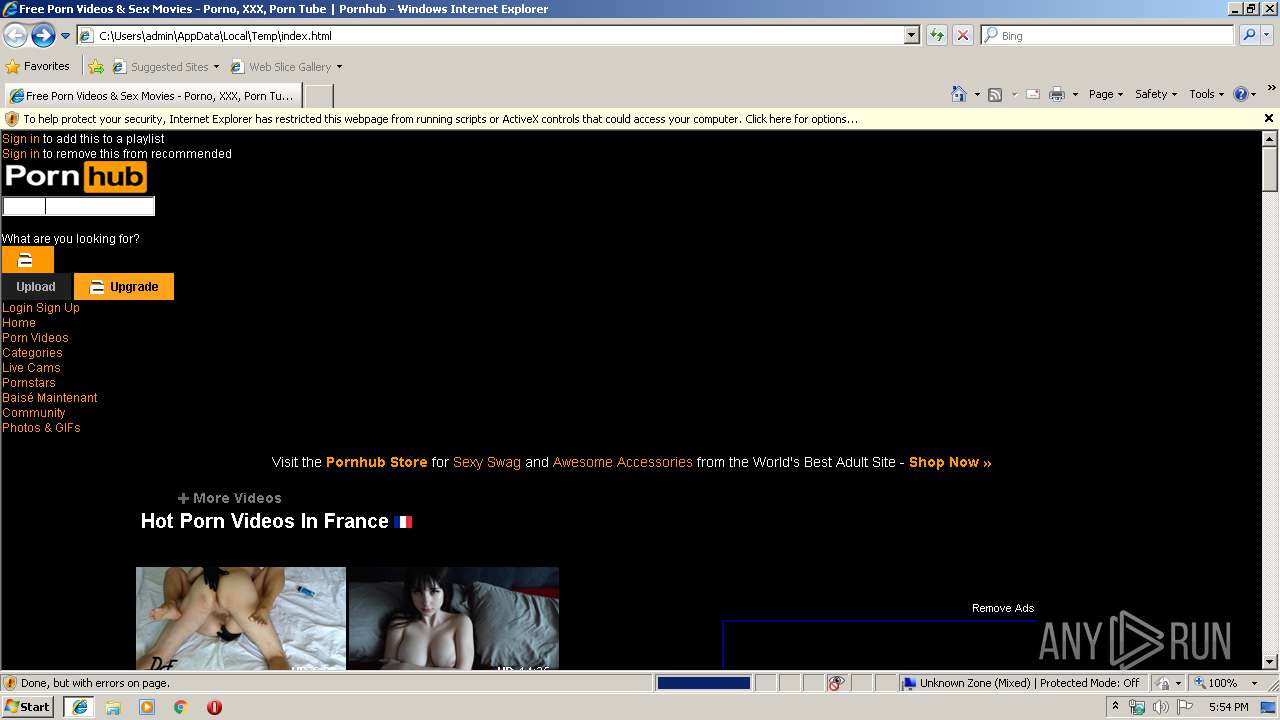Close the yellow security information bar
Viewport: 1280px width, 720px height.
[1268, 118]
